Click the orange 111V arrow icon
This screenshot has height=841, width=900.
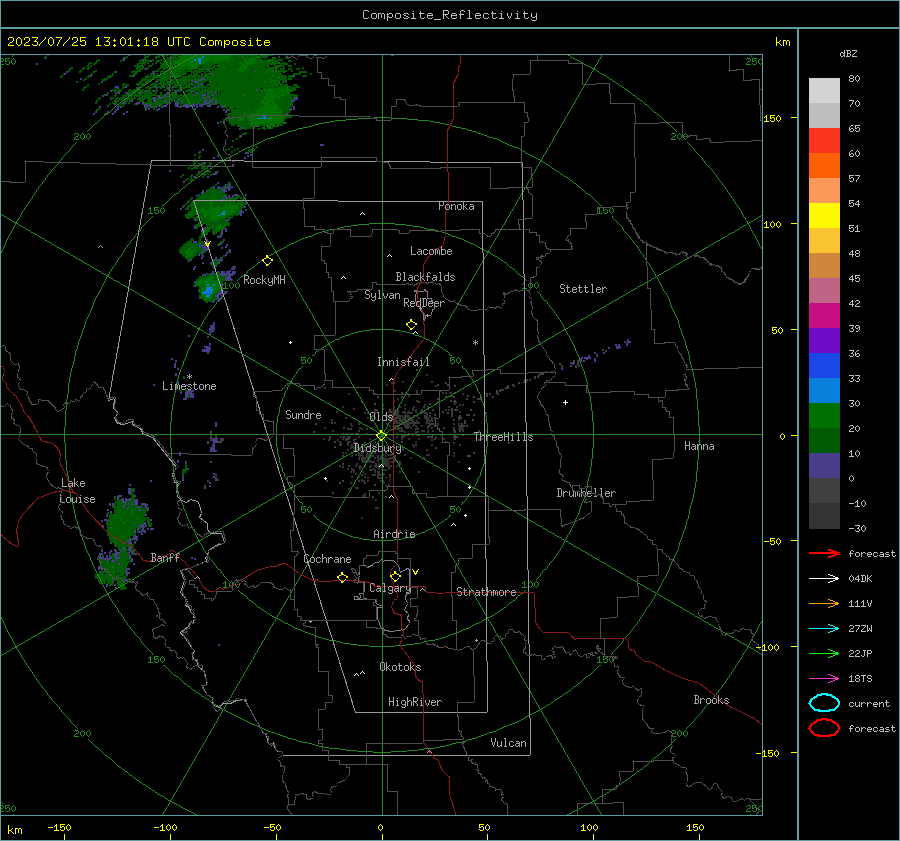tap(824, 603)
